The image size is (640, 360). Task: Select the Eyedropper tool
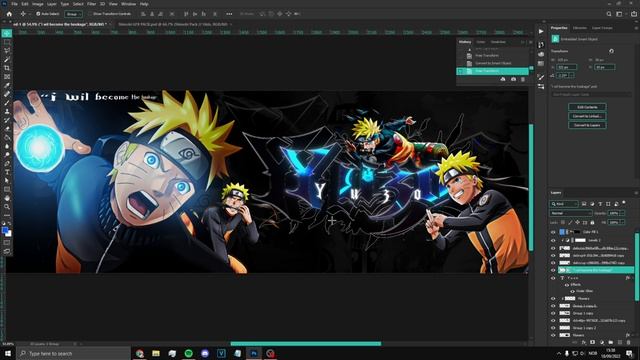7,85
